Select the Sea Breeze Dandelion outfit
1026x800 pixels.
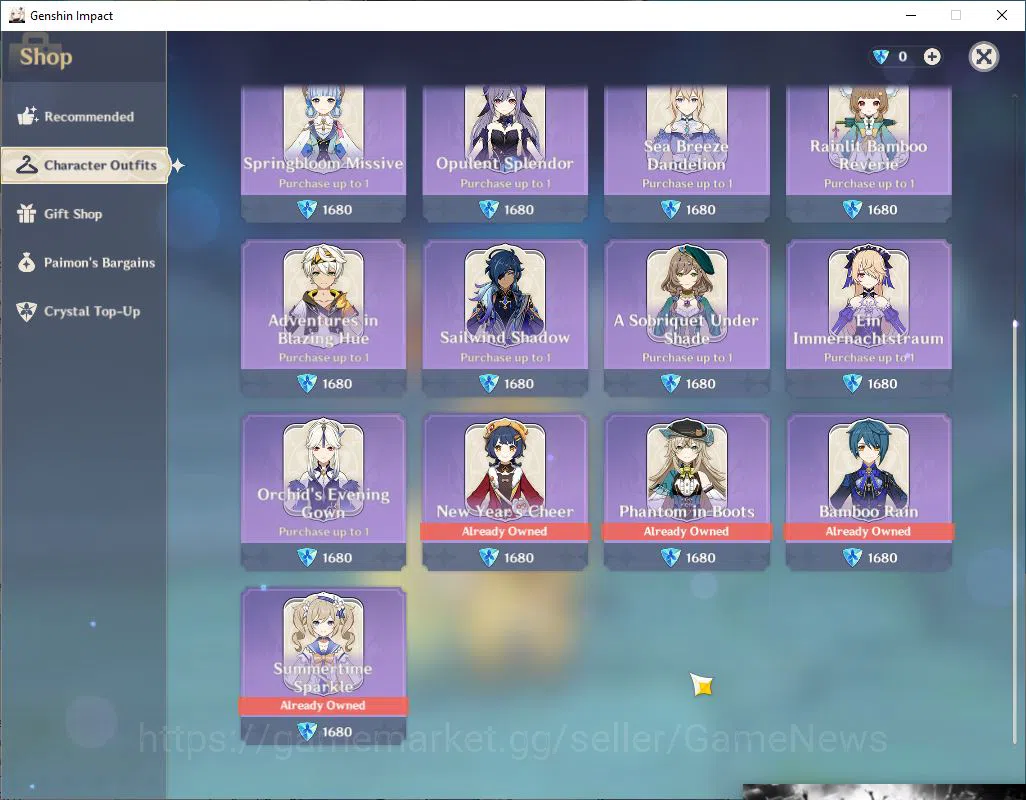[686, 154]
